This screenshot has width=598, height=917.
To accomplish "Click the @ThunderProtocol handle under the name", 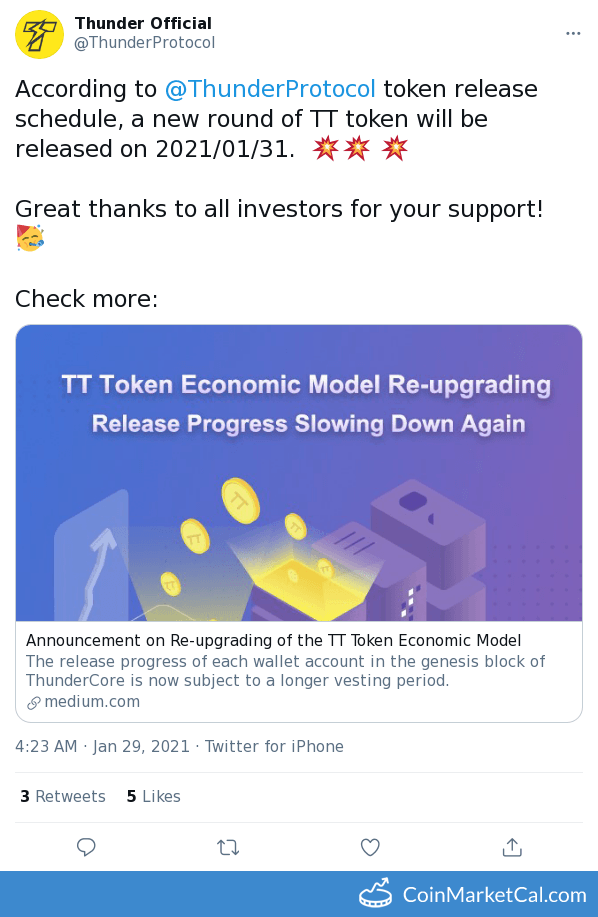I will coord(144,43).
